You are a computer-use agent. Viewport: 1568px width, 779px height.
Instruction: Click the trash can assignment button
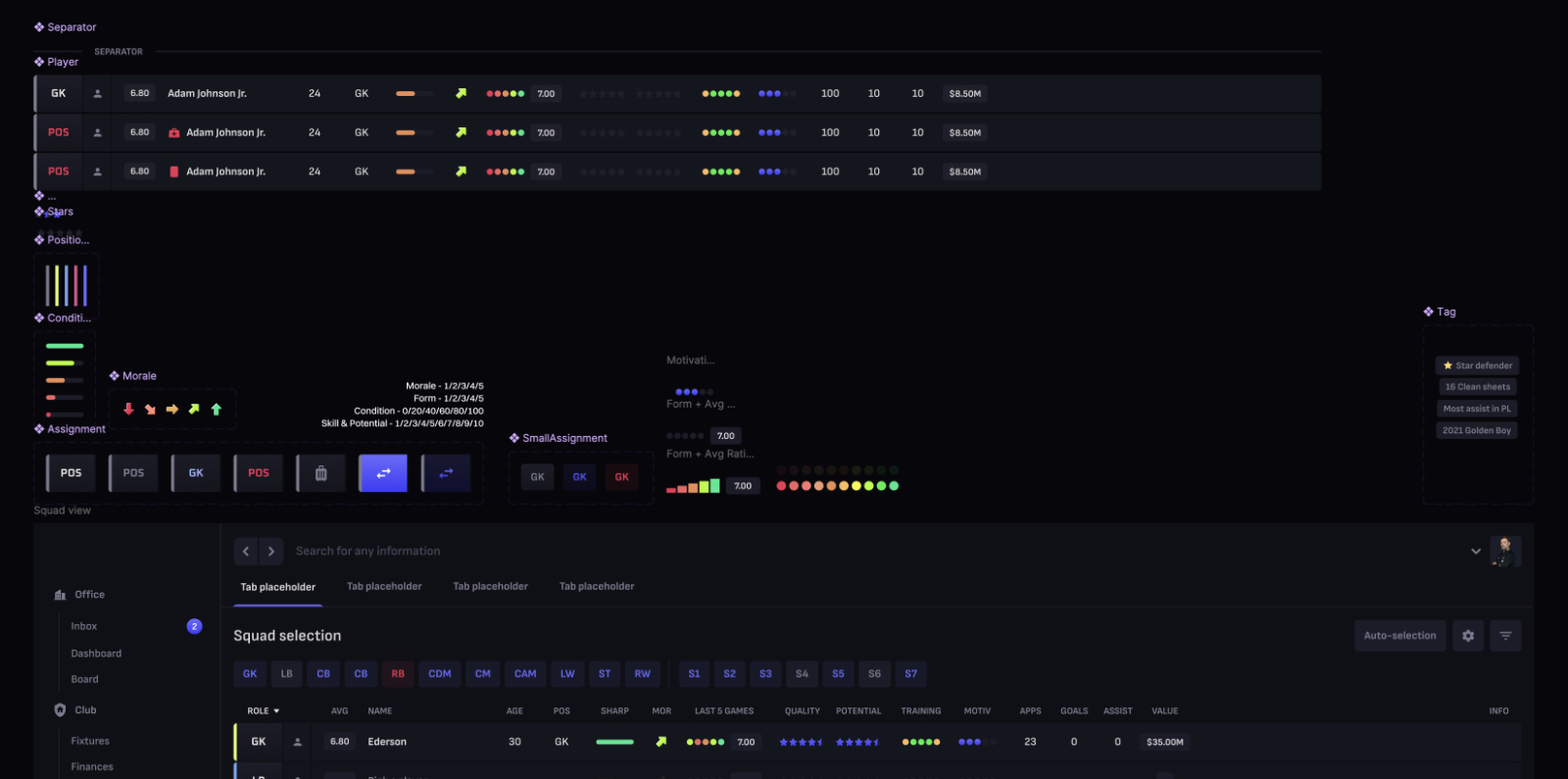click(321, 473)
